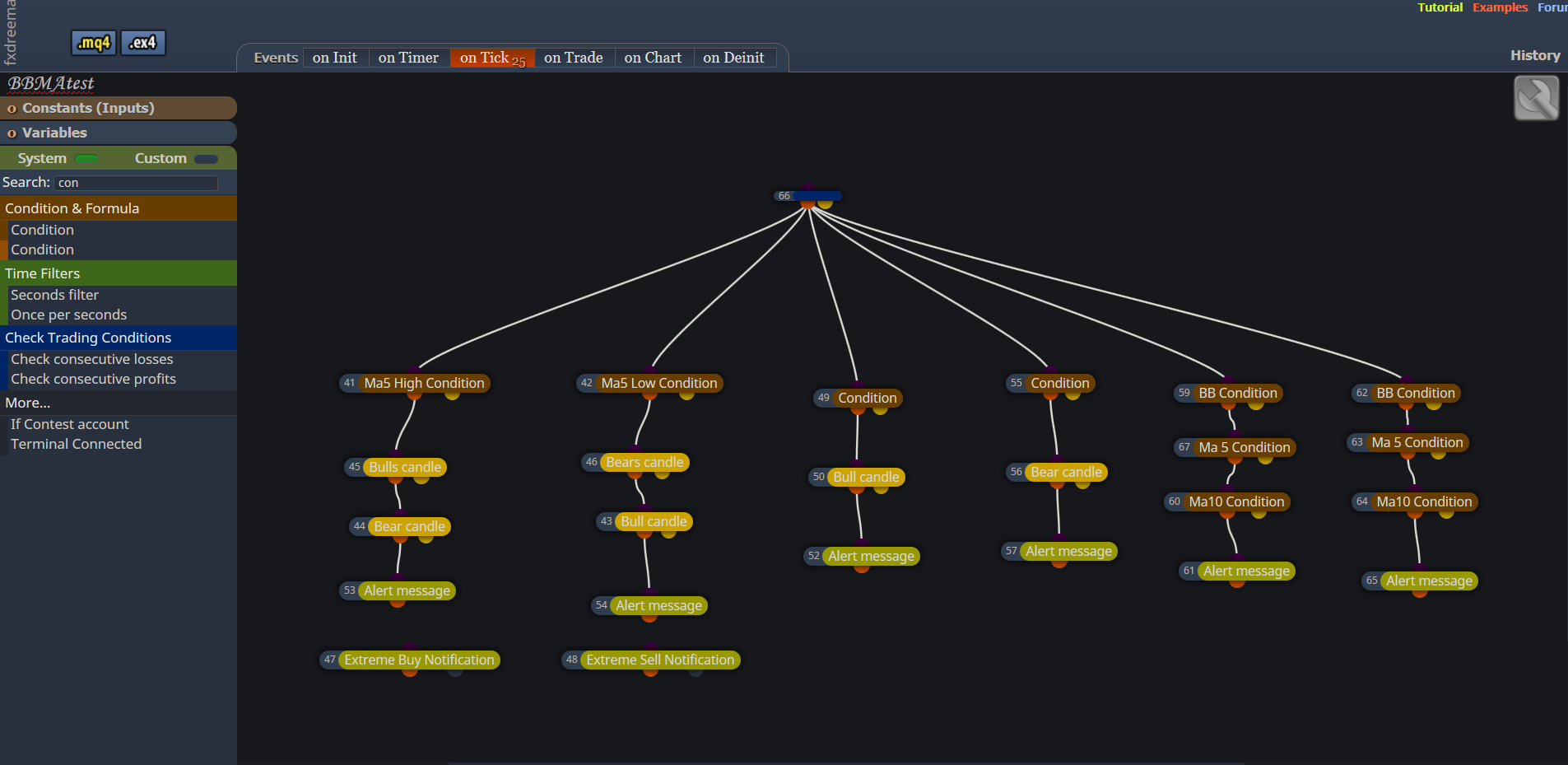1568x765 pixels.
Task: Open the History panel
Action: tap(1535, 55)
